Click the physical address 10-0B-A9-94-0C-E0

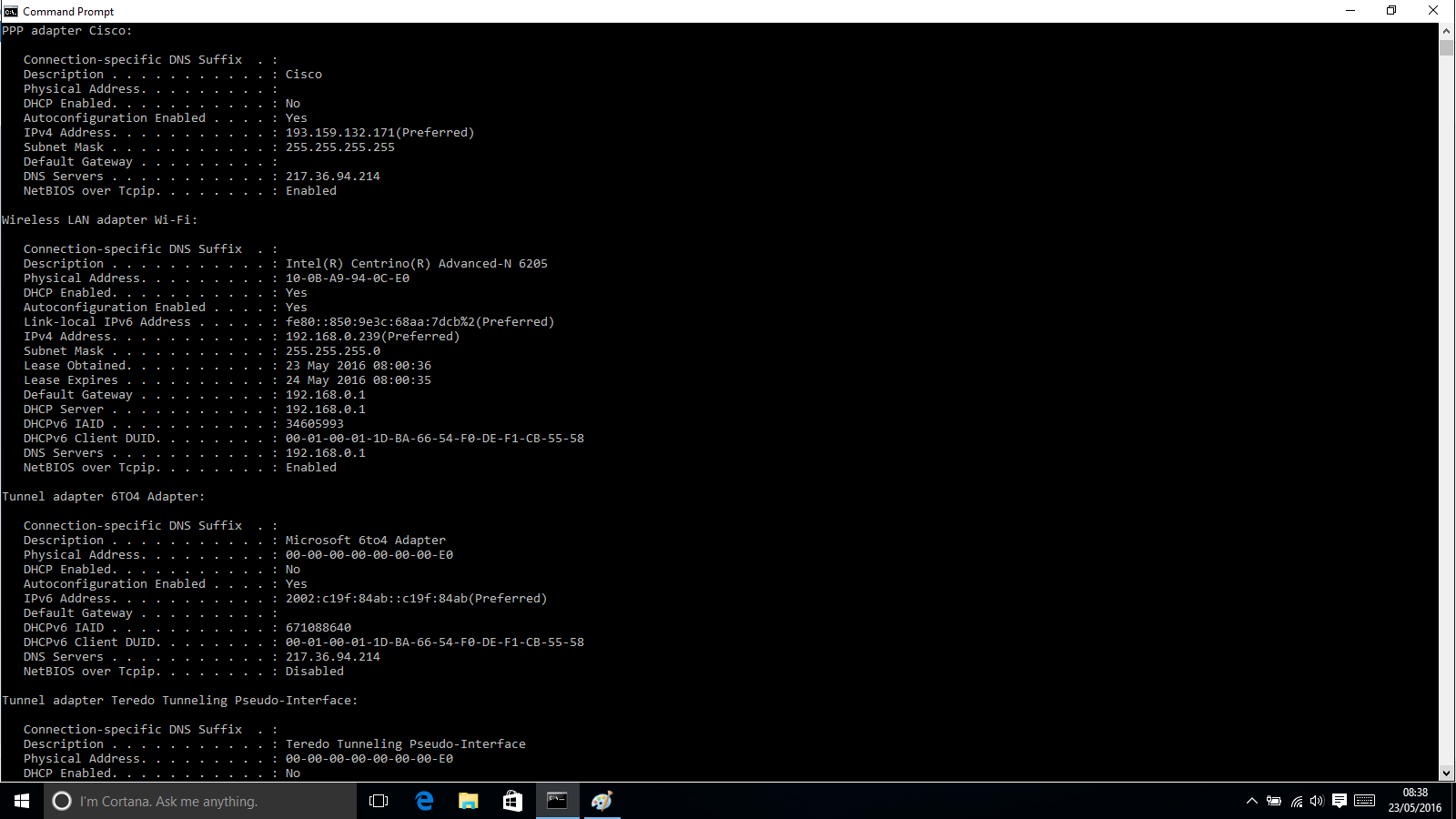point(348,278)
